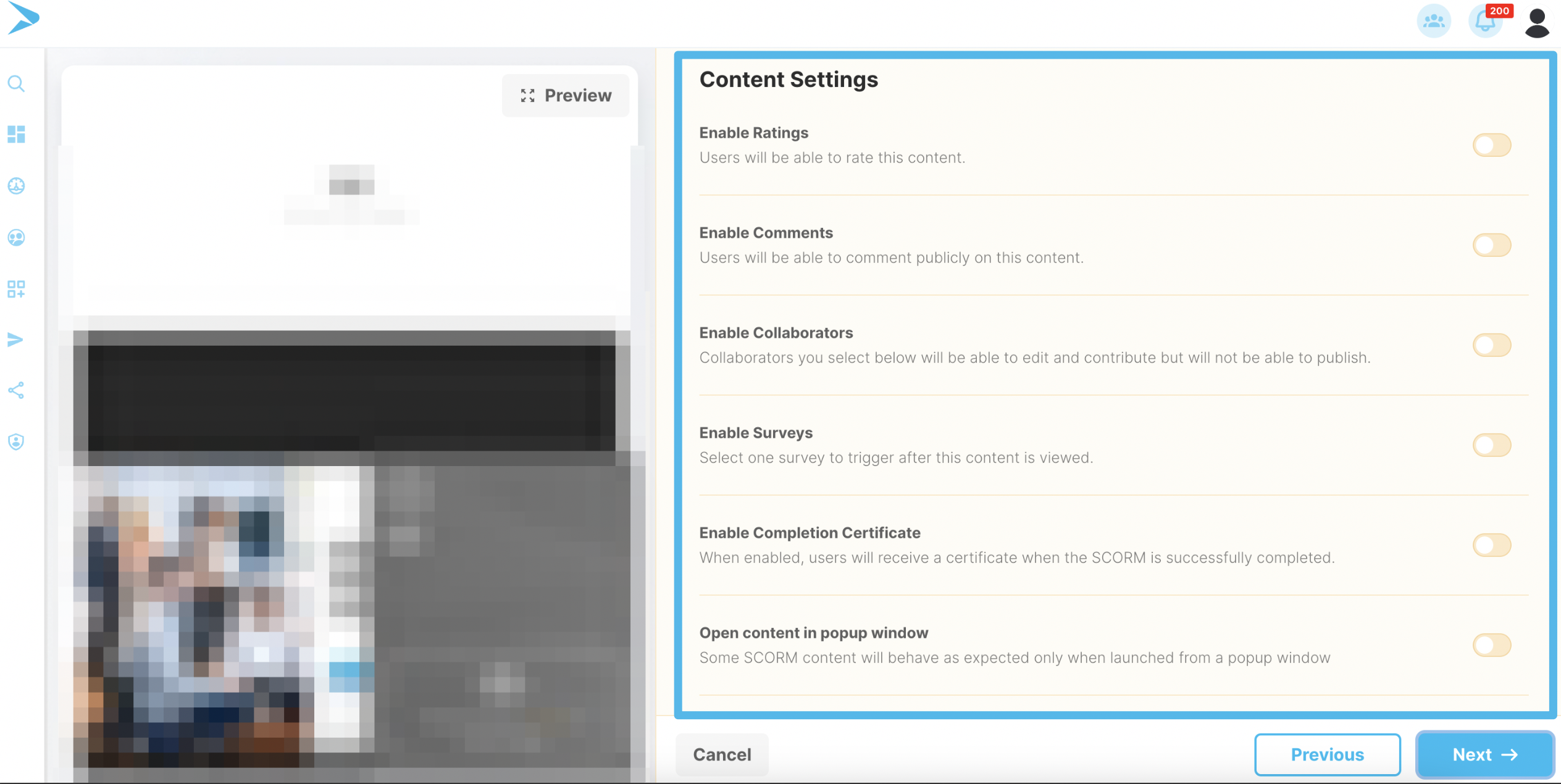Click the 'Enable Completion Certificate' label
The width and height of the screenshot is (1561, 784).
click(x=810, y=533)
